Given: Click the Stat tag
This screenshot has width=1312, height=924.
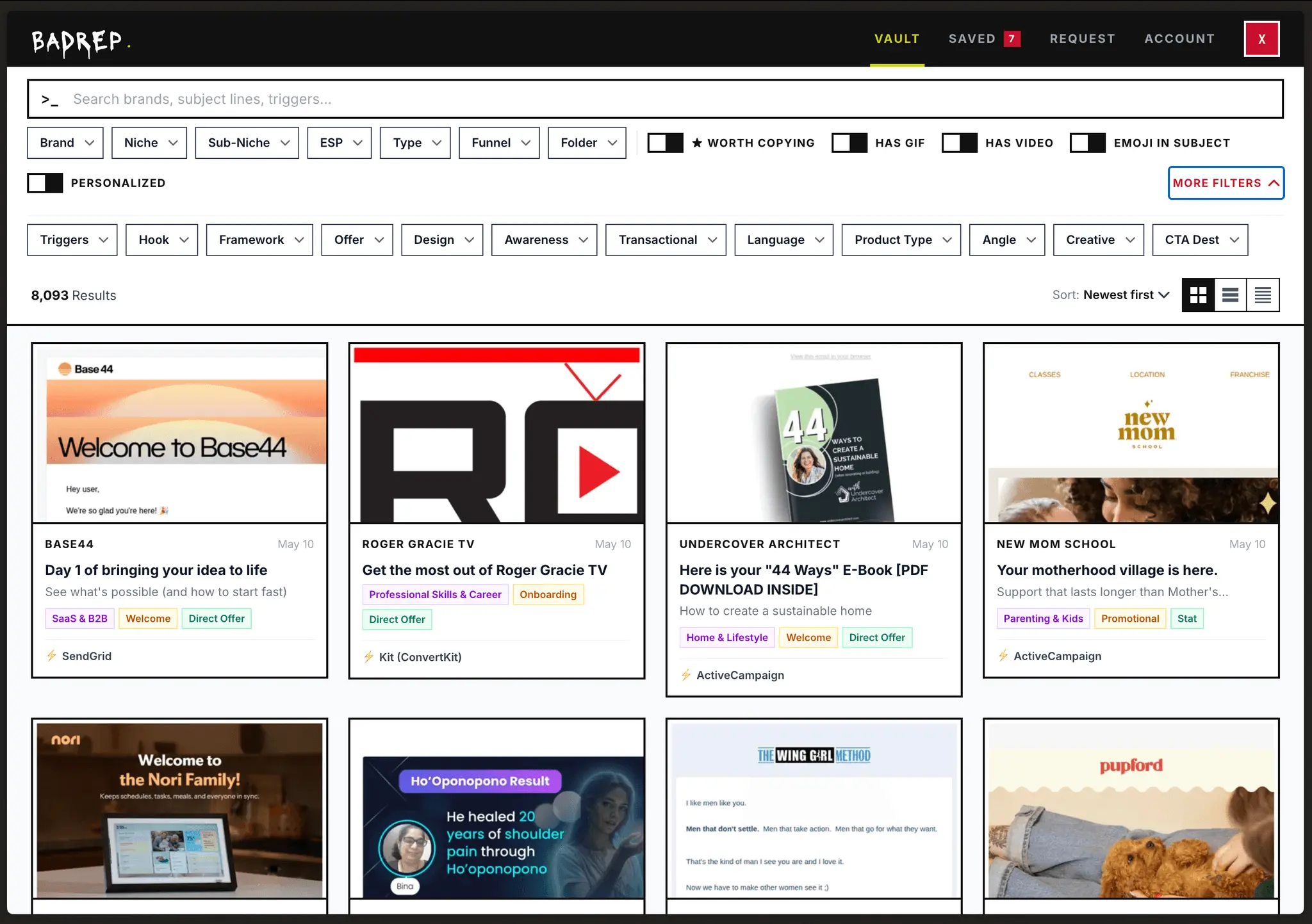Looking at the screenshot, I should tap(1186, 619).
